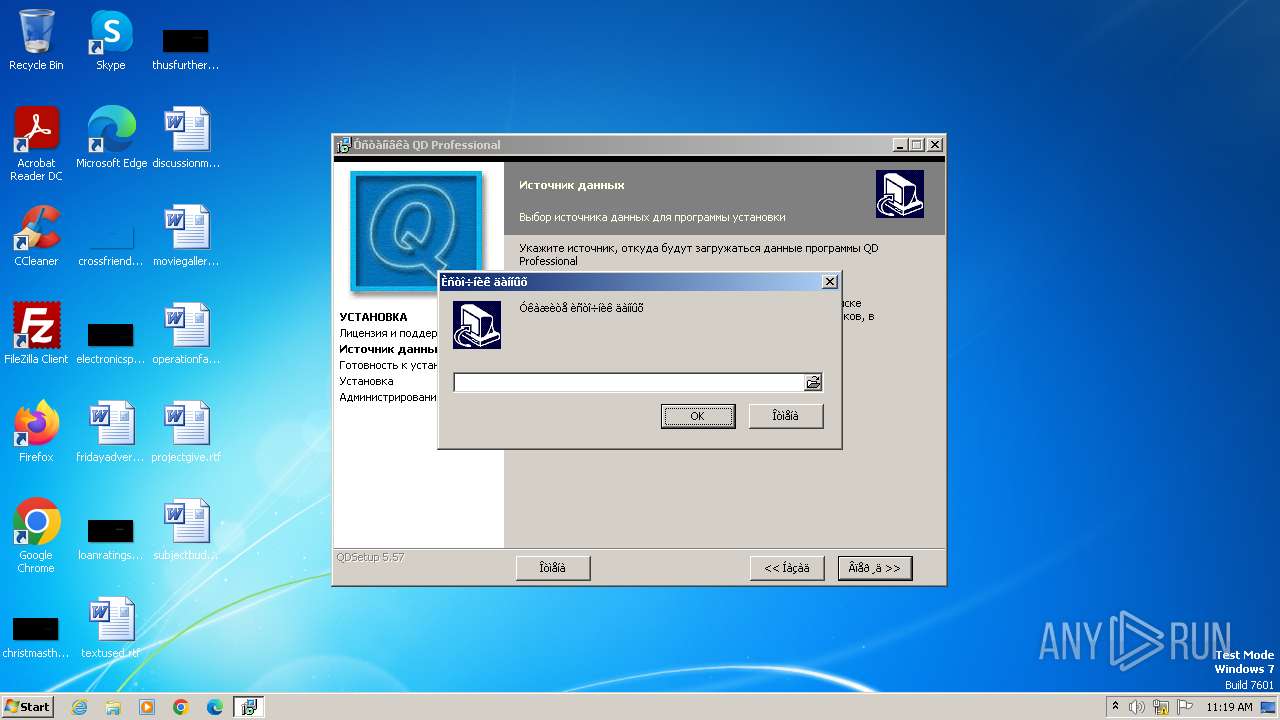The image size is (1280, 720).
Task: Open the Action Center flag icon
Action: (1184, 707)
